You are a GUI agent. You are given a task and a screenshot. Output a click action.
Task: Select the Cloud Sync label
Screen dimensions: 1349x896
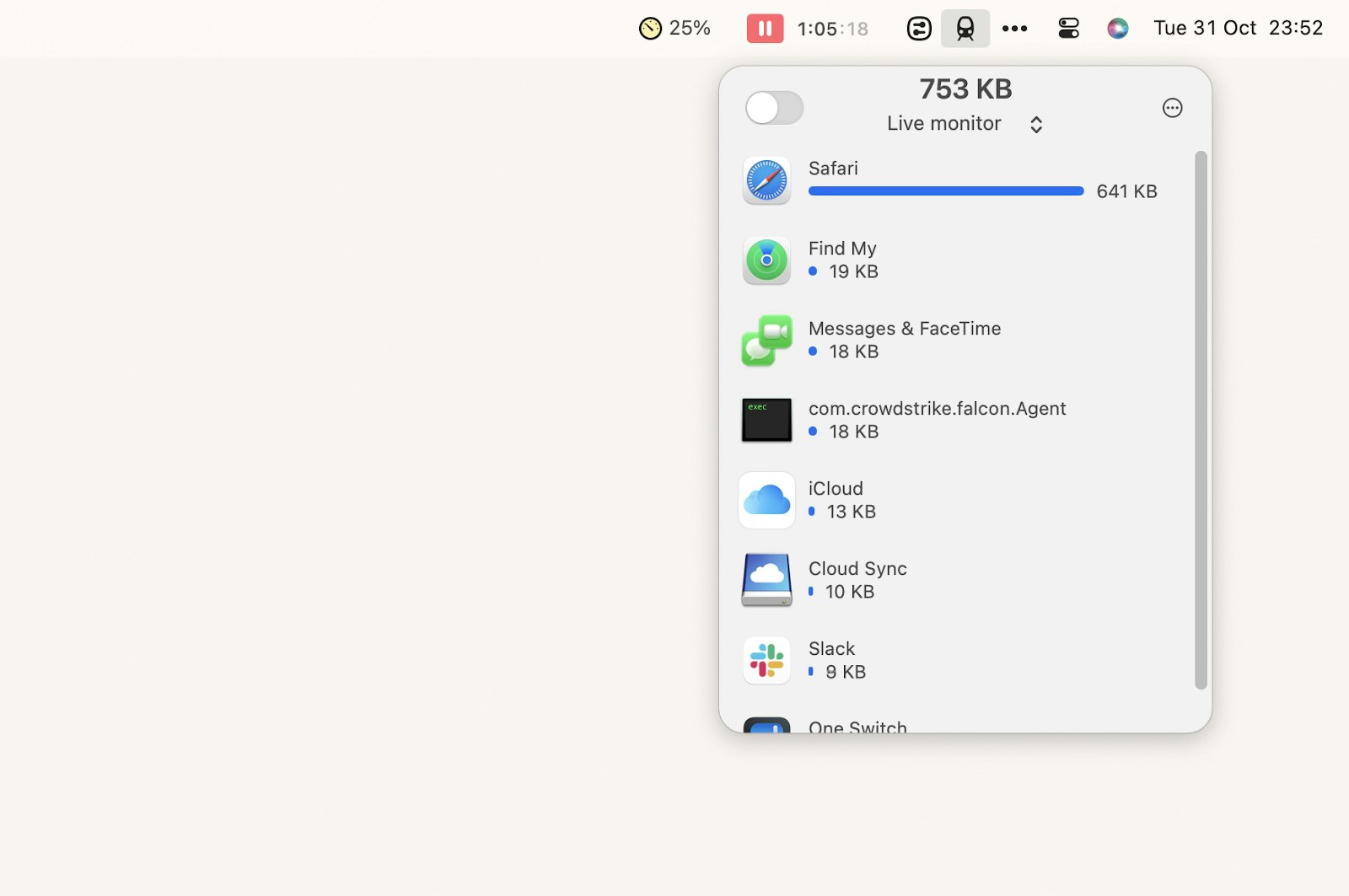tap(857, 568)
